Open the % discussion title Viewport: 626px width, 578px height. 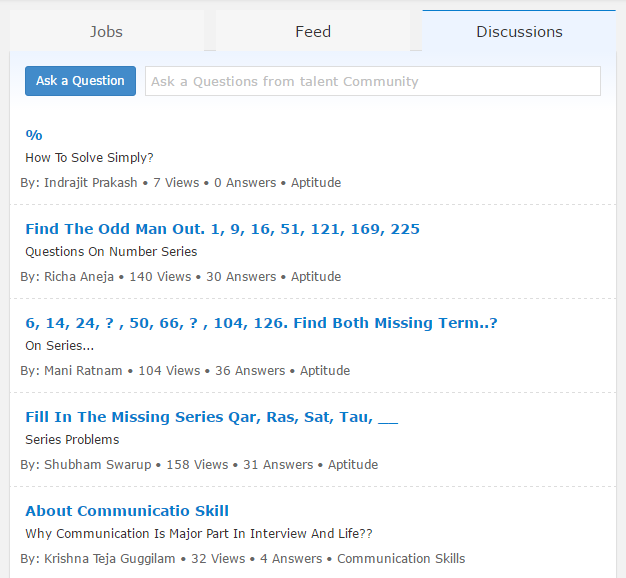point(34,135)
